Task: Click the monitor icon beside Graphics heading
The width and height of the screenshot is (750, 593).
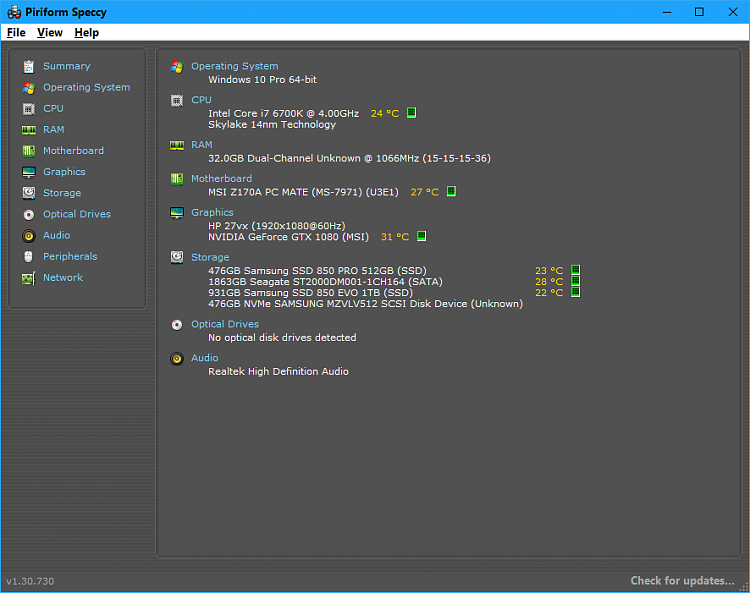Action: click(177, 213)
